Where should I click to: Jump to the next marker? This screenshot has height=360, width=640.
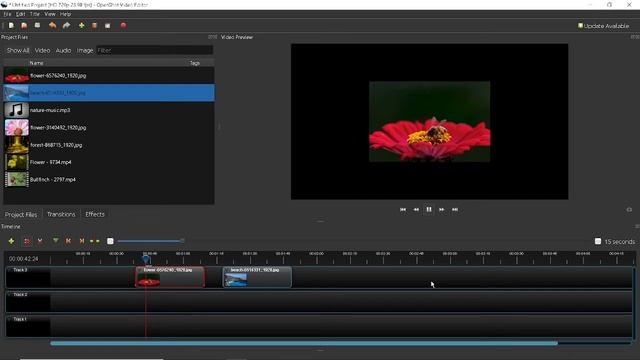(82, 241)
